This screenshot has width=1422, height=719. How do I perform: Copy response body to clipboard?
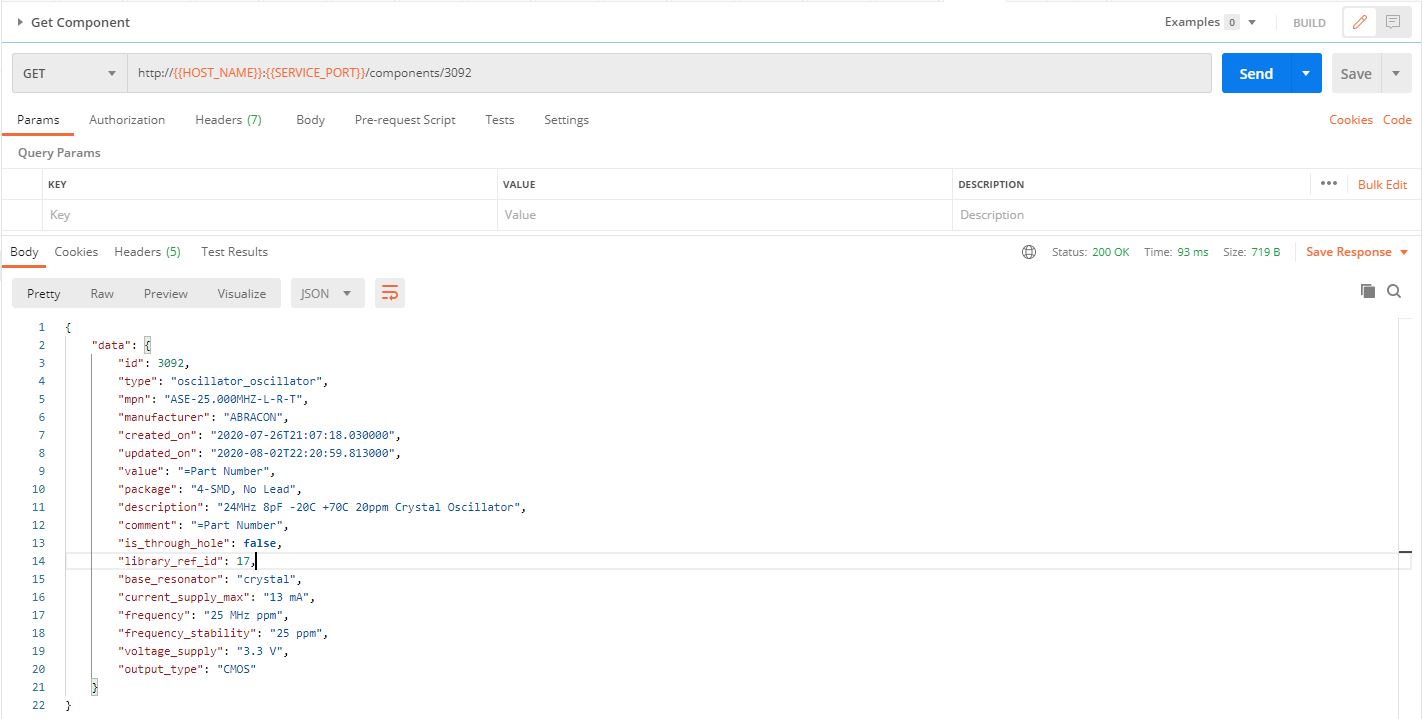(x=1367, y=291)
